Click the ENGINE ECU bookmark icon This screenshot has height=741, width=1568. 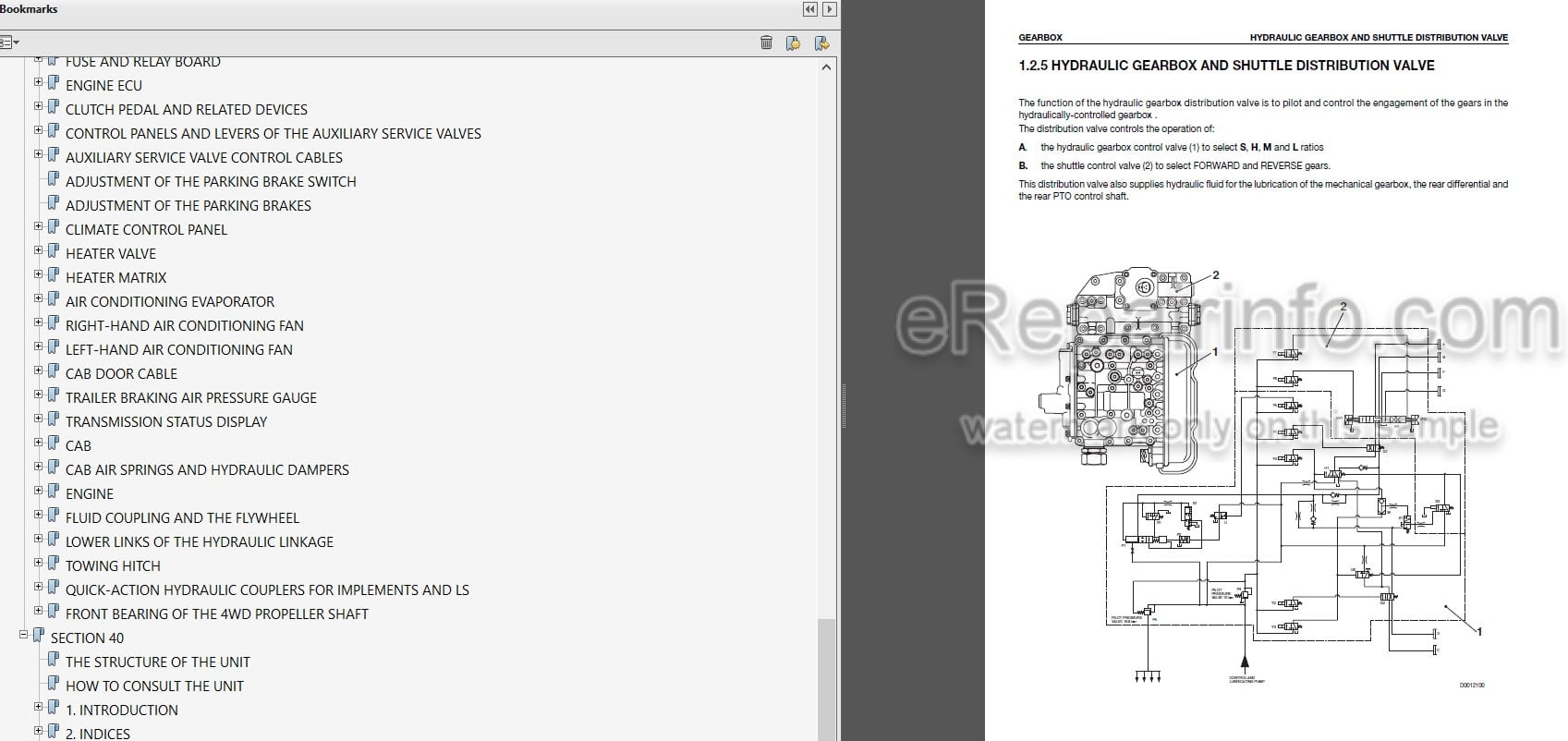pos(54,83)
